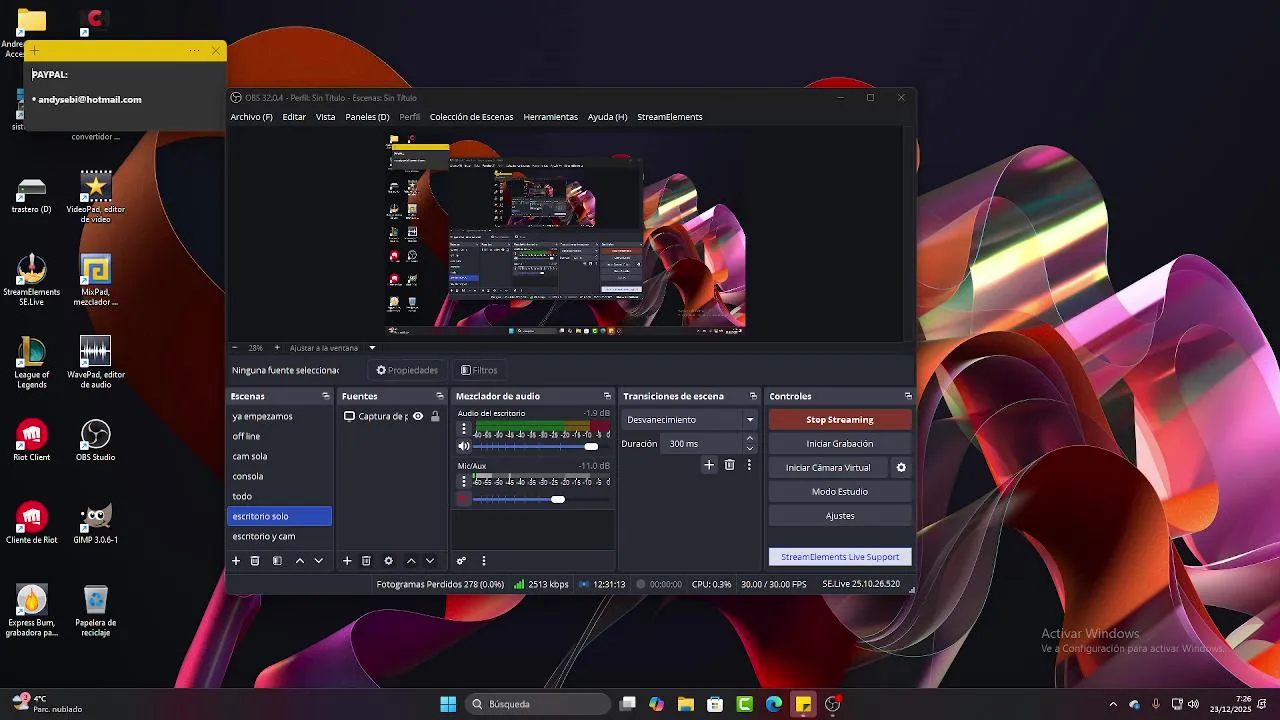Image resolution: width=1280 pixels, height=720 pixels.
Task: Undock the Mezclador de audio panel
Action: click(x=607, y=396)
